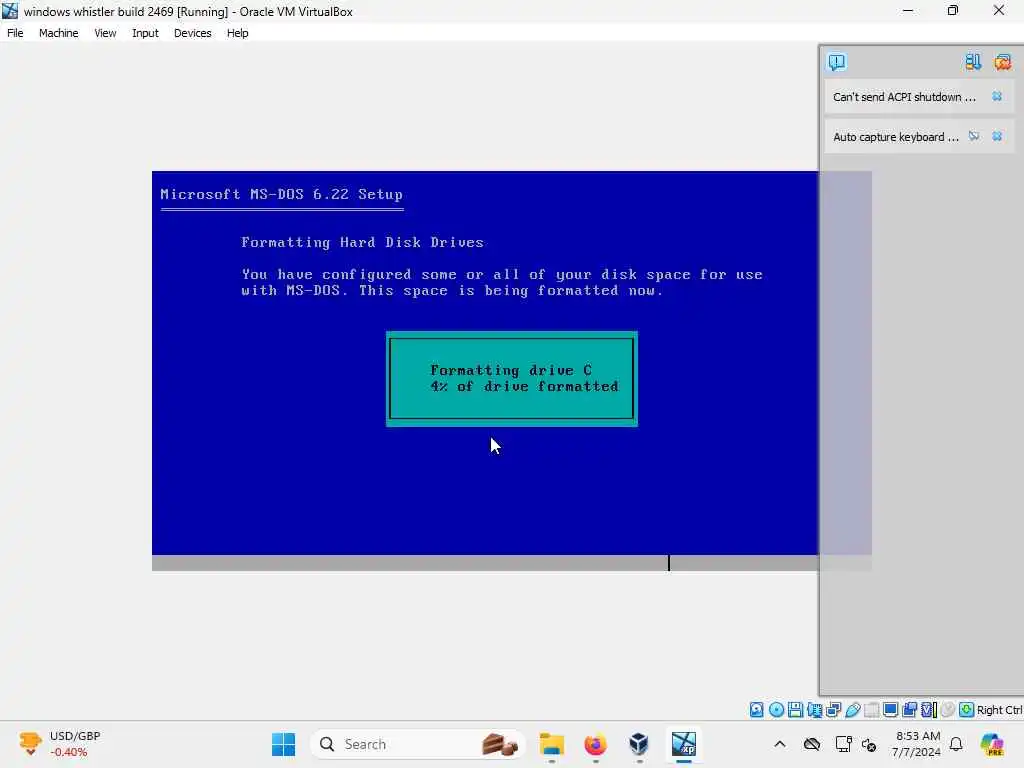Click the mouse integration status icon

click(x=948, y=710)
